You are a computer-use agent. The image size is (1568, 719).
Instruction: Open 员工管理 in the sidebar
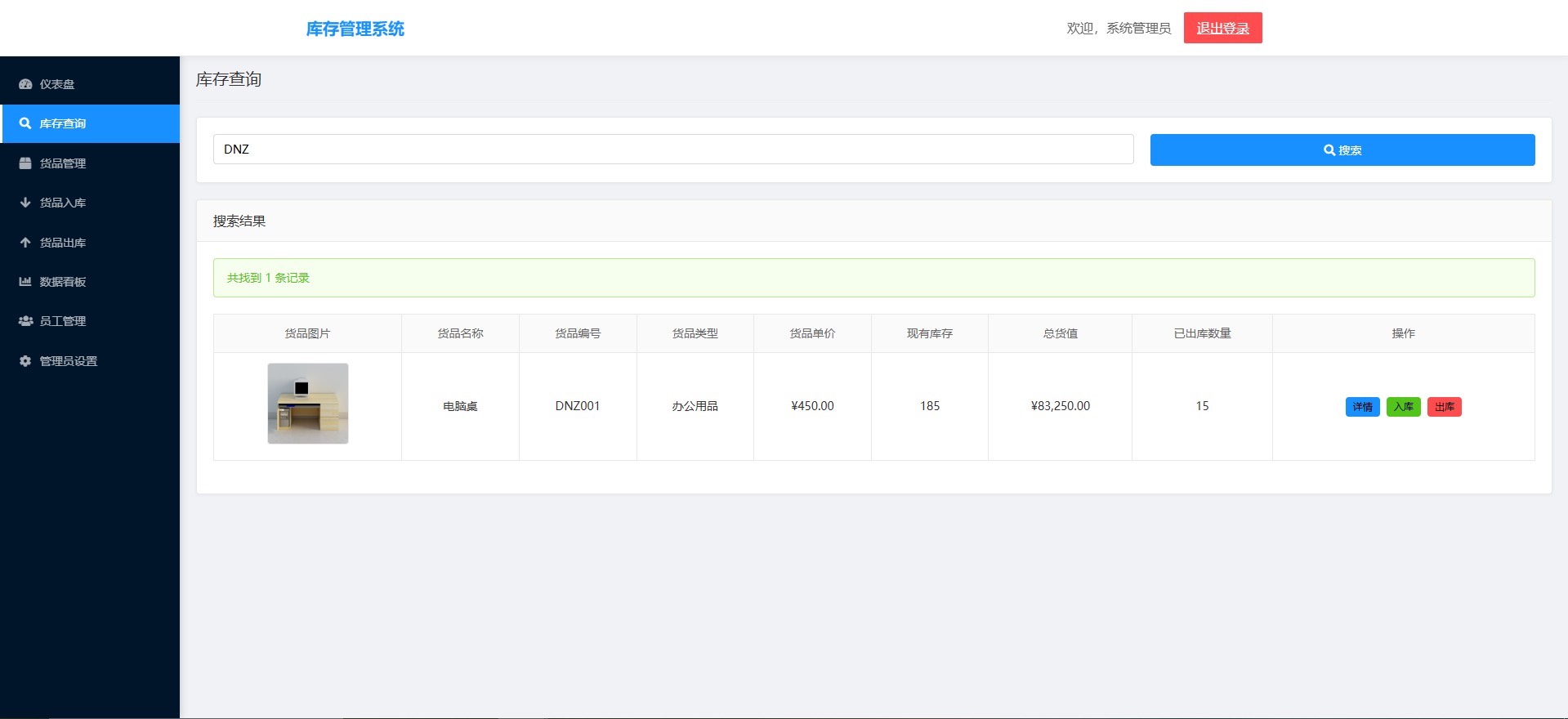click(90, 321)
